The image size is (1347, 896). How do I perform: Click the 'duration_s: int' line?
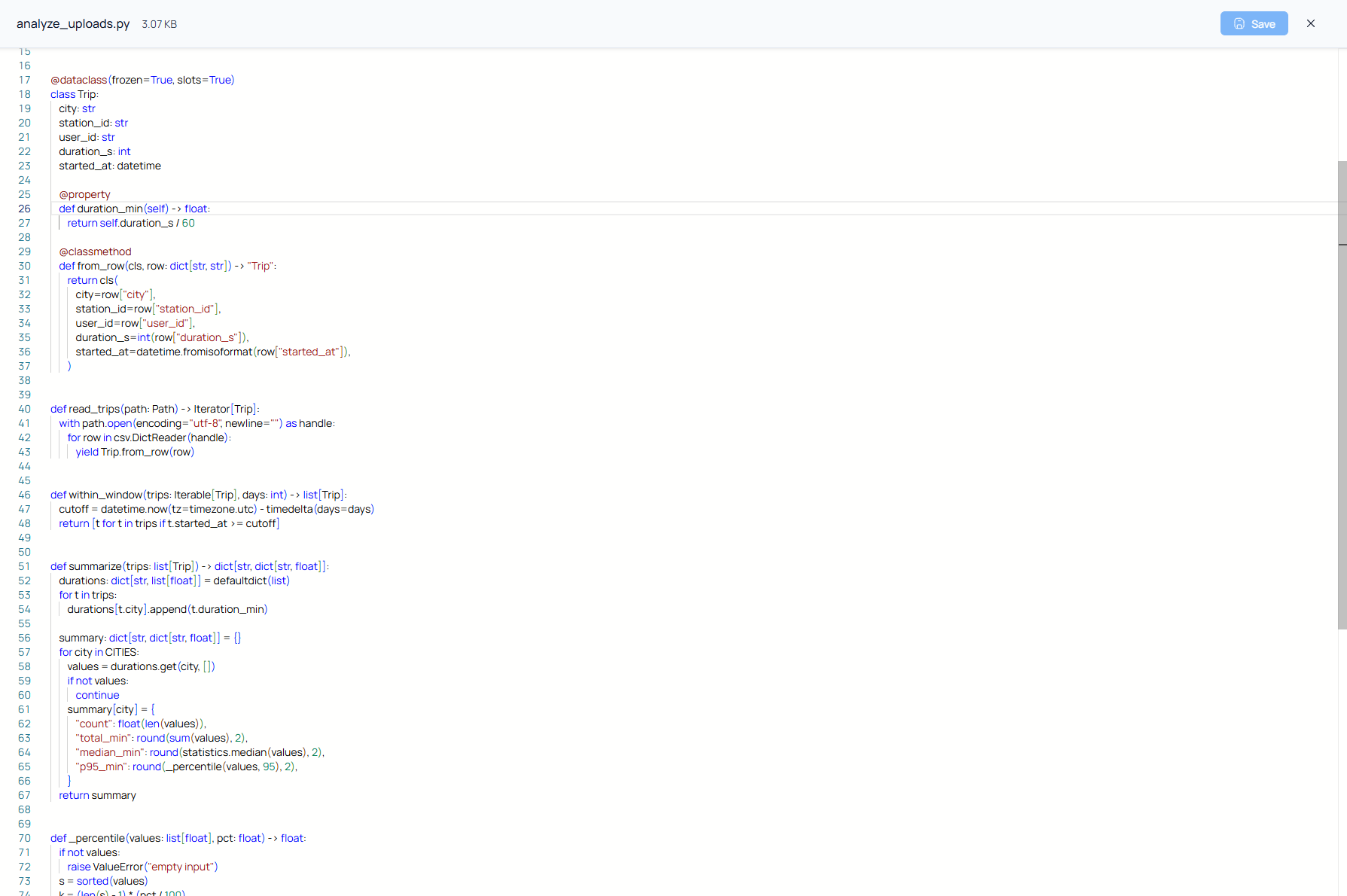coord(95,151)
